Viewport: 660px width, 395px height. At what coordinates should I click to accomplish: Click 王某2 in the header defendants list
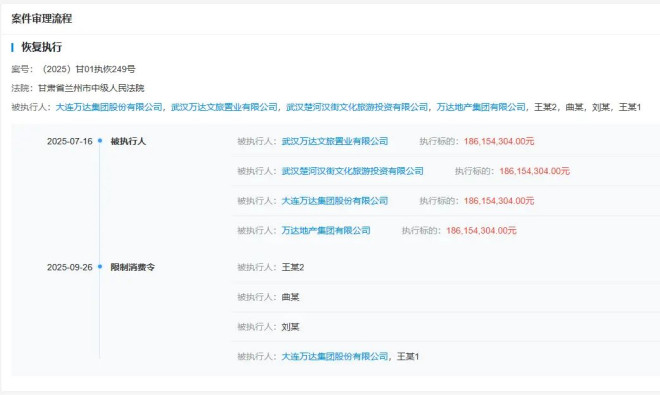(x=546, y=107)
